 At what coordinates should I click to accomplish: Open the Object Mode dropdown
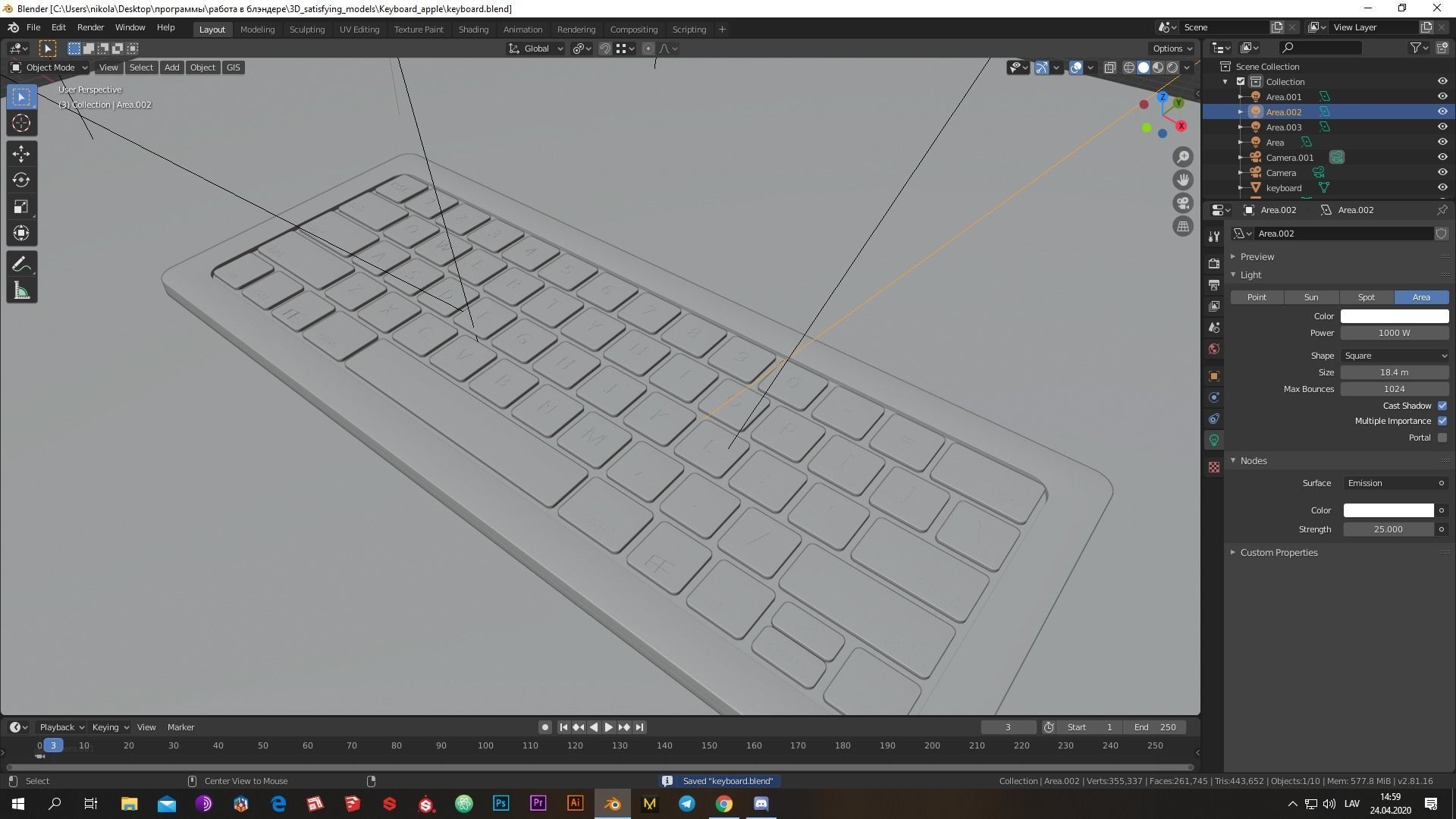(49, 67)
